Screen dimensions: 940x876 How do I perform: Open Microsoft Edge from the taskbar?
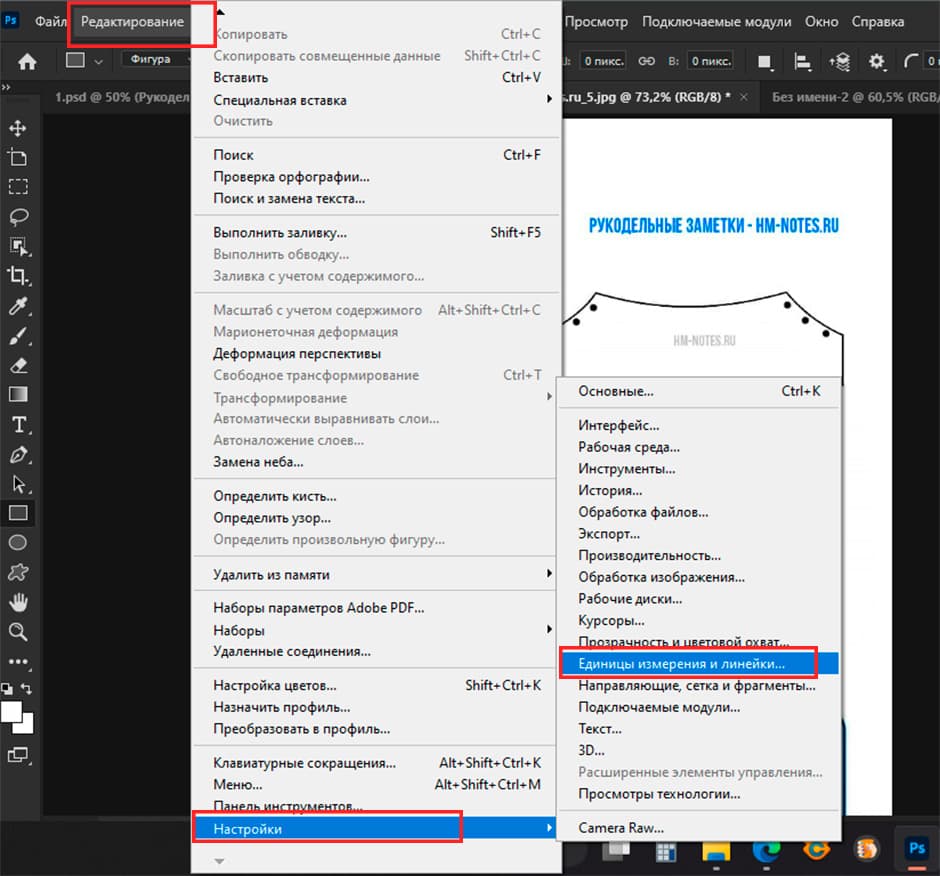click(x=765, y=849)
